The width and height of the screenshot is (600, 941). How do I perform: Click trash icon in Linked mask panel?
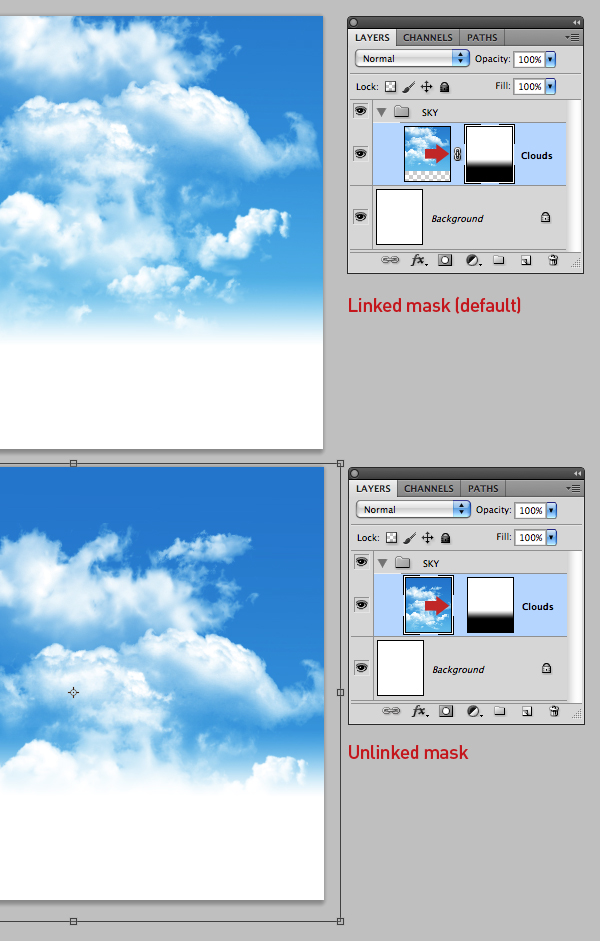click(x=553, y=260)
